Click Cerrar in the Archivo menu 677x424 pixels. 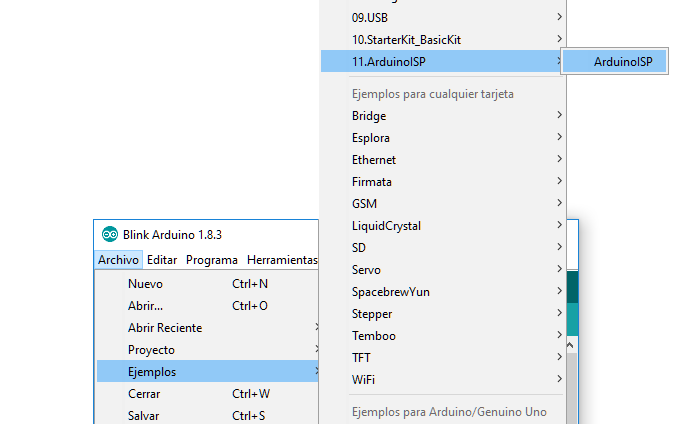click(145, 394)
